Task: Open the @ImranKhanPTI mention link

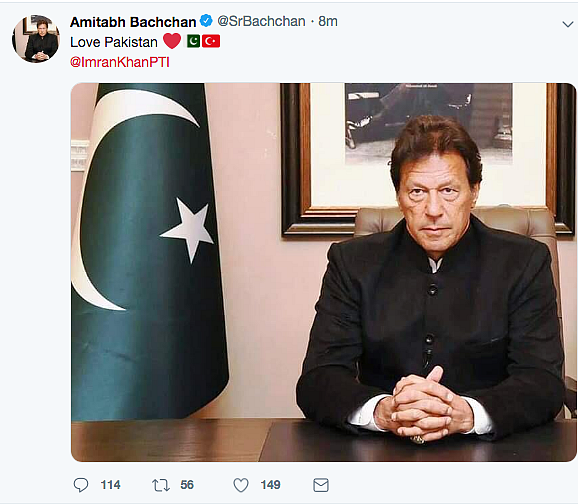Action: tap(120, 62)
